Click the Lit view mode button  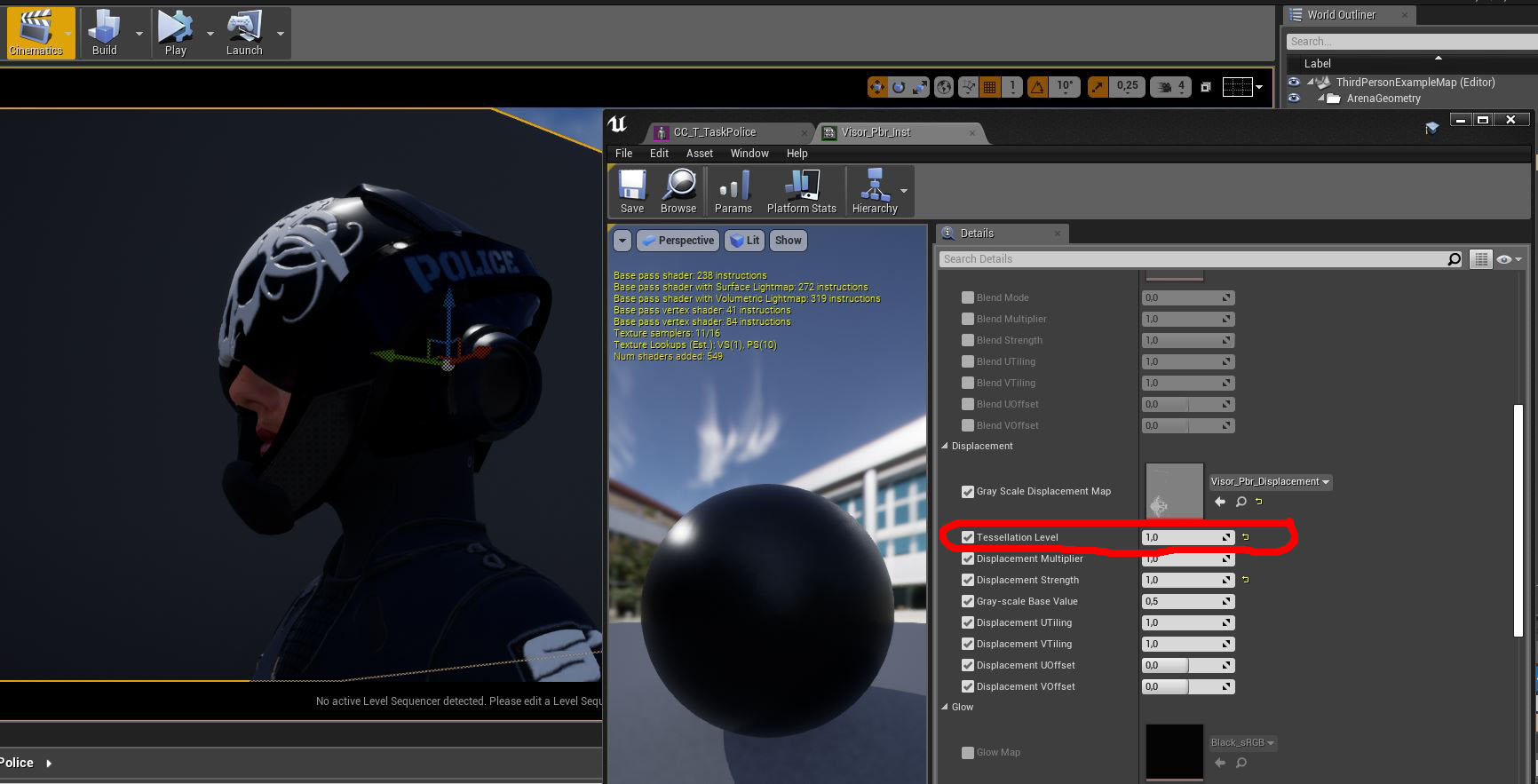click(744, 241)
